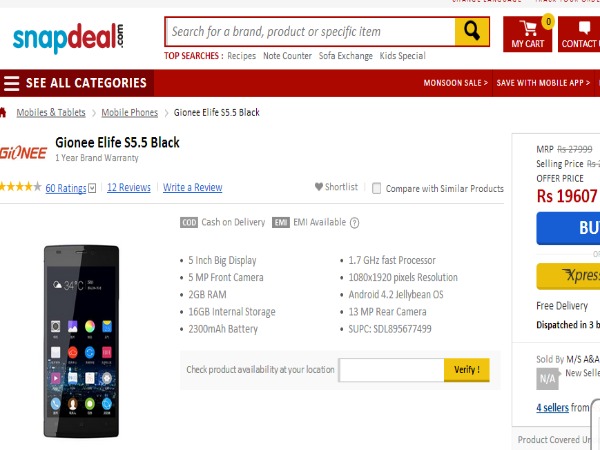Click the home icon in breadcrumb

coord(3,112)
